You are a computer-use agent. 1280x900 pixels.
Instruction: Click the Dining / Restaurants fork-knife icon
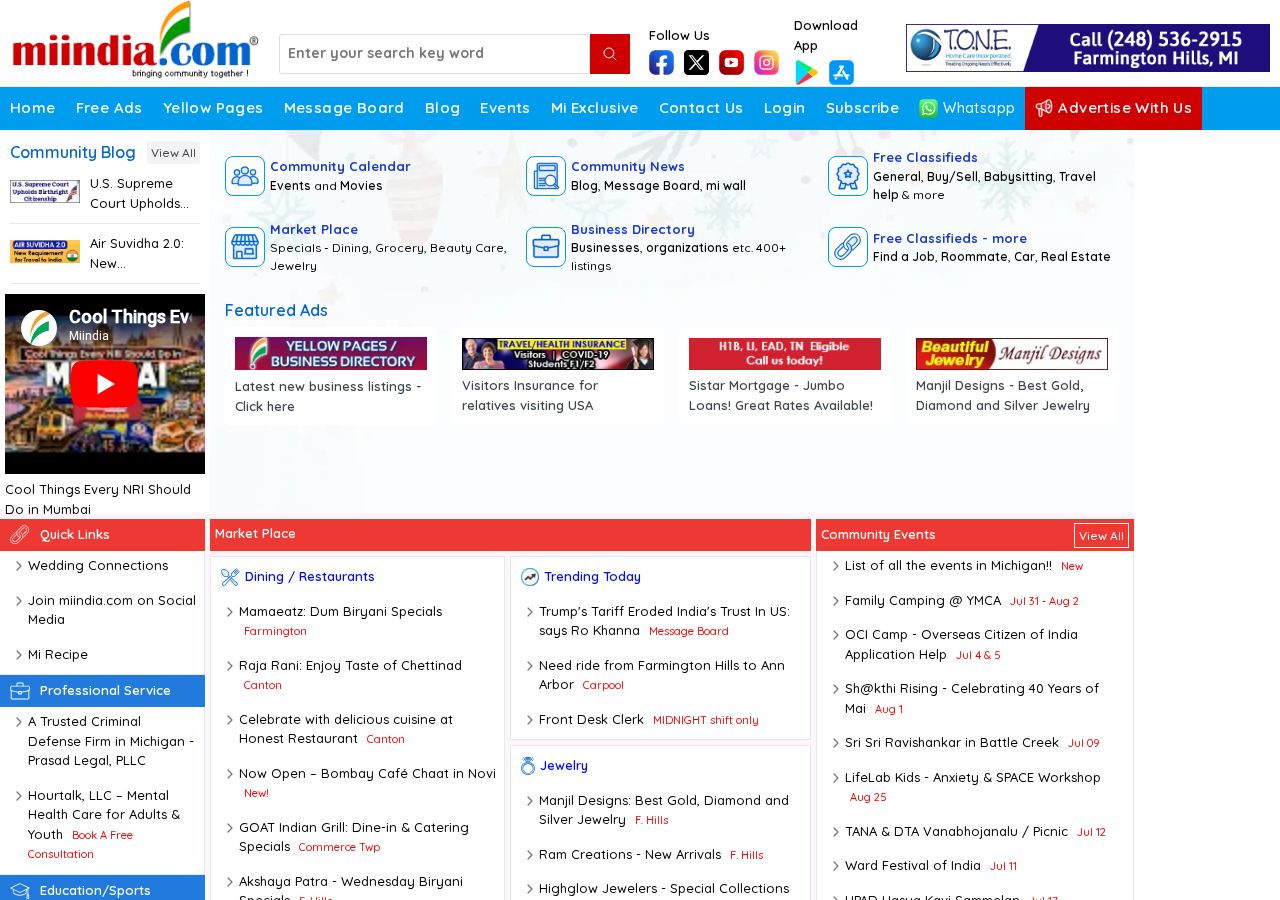[230, 577]
